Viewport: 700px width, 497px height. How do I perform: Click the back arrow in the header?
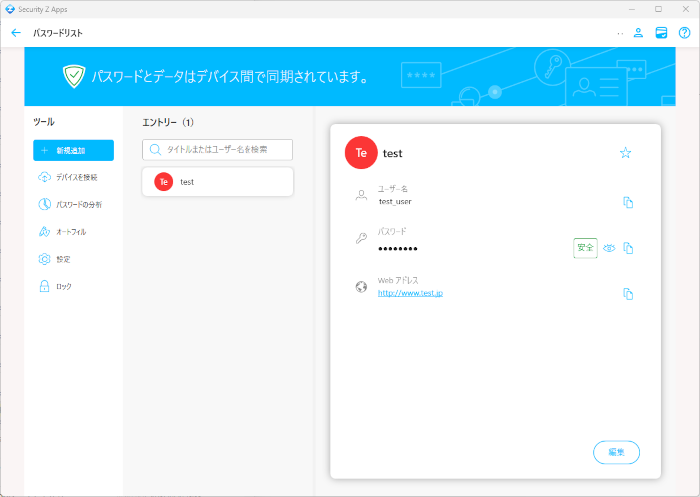click(15, 33)
